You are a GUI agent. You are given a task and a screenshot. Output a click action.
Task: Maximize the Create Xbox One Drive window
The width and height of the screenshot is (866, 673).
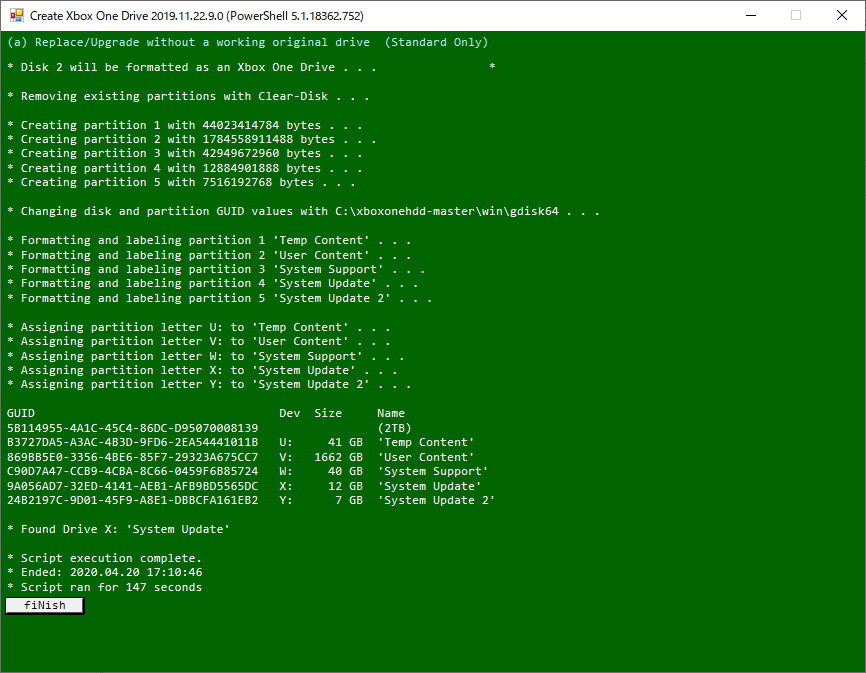[x=796, y=15]
